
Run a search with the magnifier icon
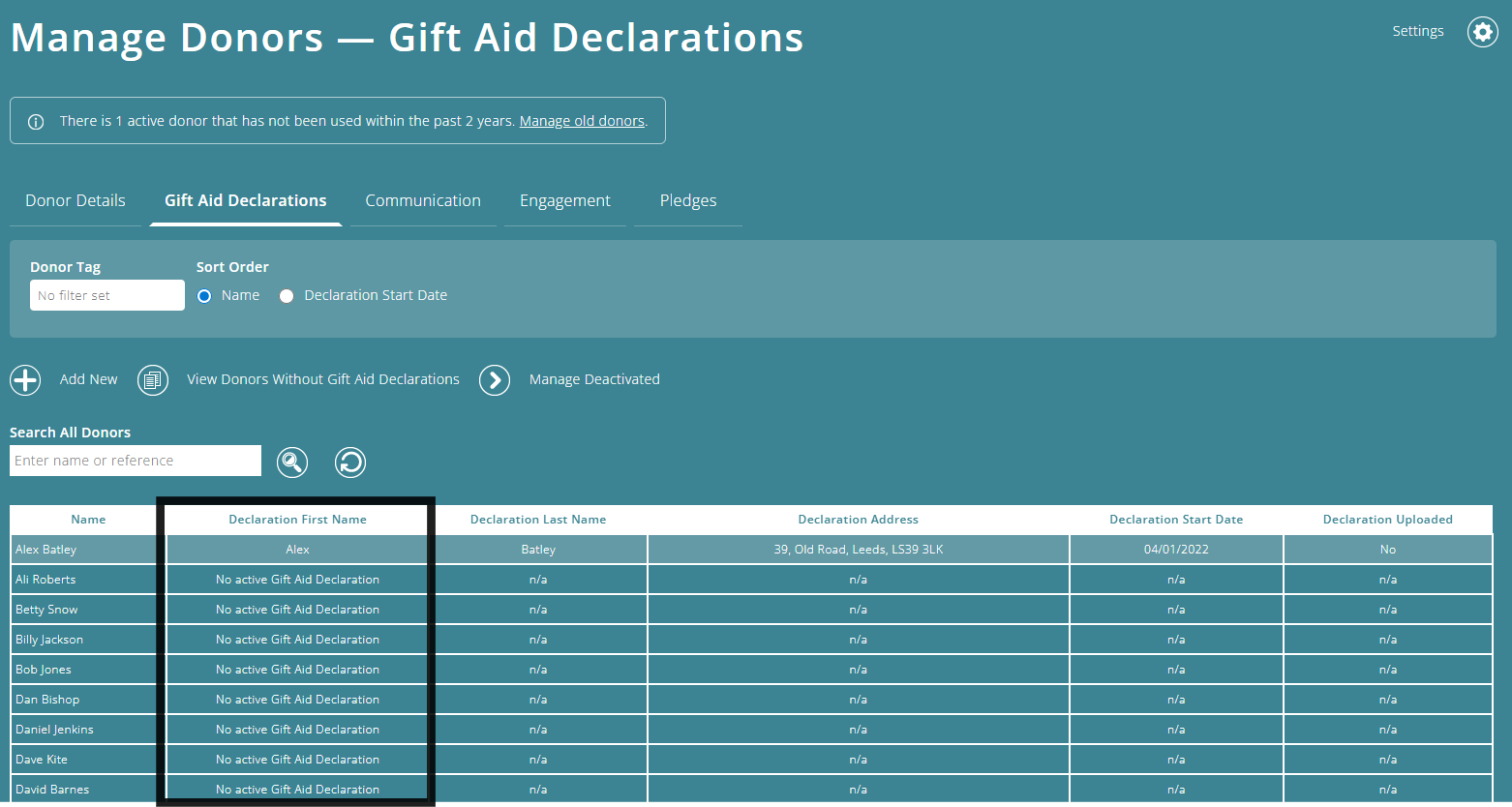pyautogui.click(x=292, y=462)
